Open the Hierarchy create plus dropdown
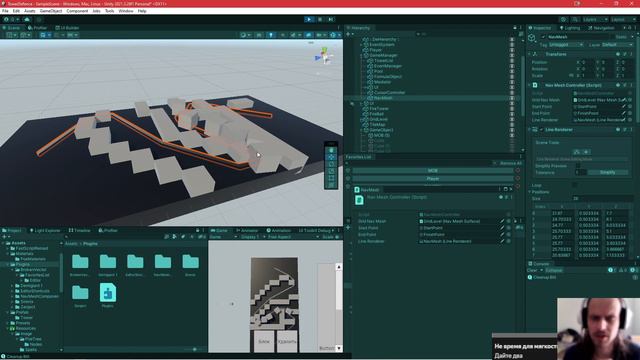This screenshot has height=360, width=640. tap(349, 34)
